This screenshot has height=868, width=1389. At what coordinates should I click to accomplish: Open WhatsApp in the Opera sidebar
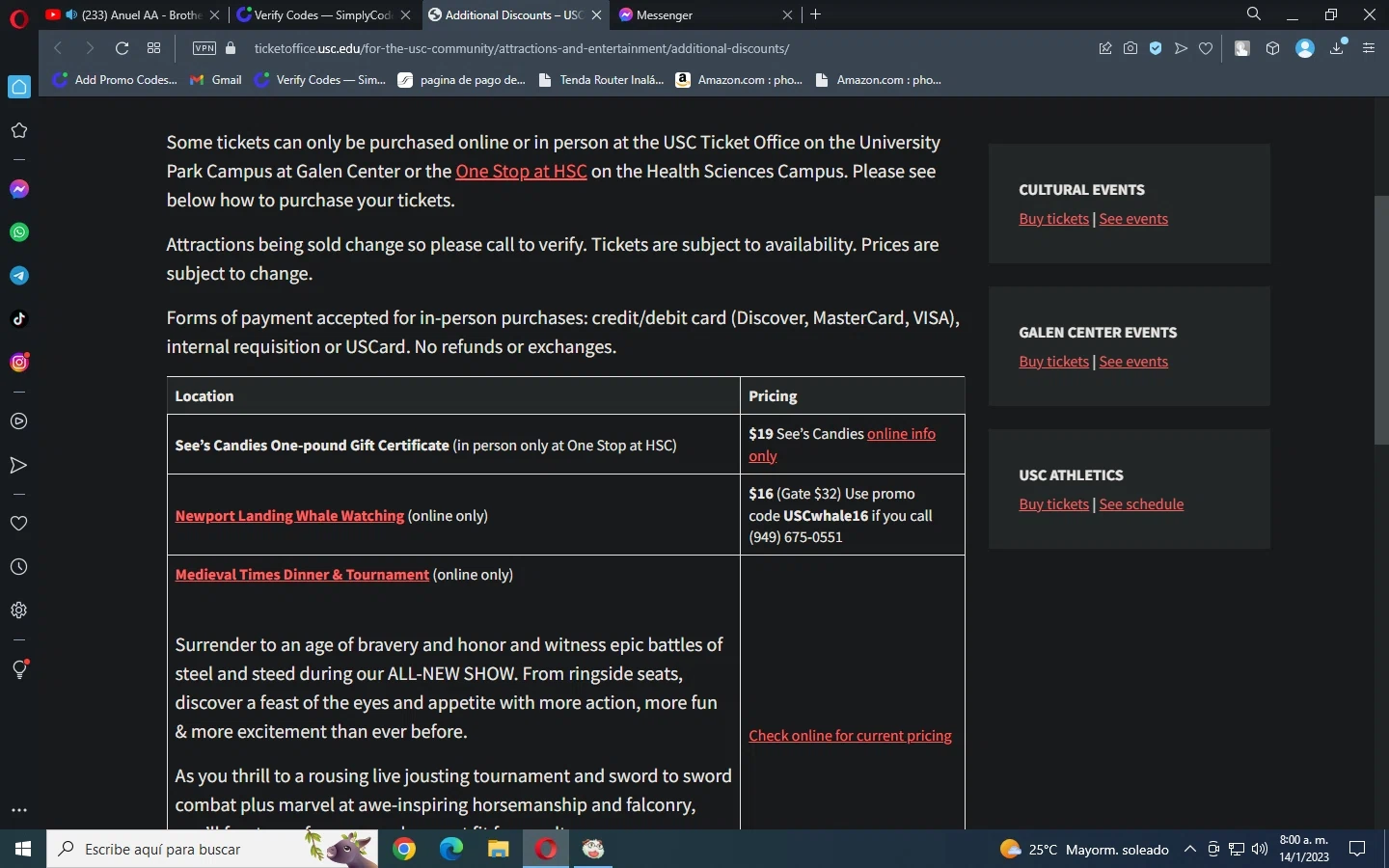tap(19, 232)
